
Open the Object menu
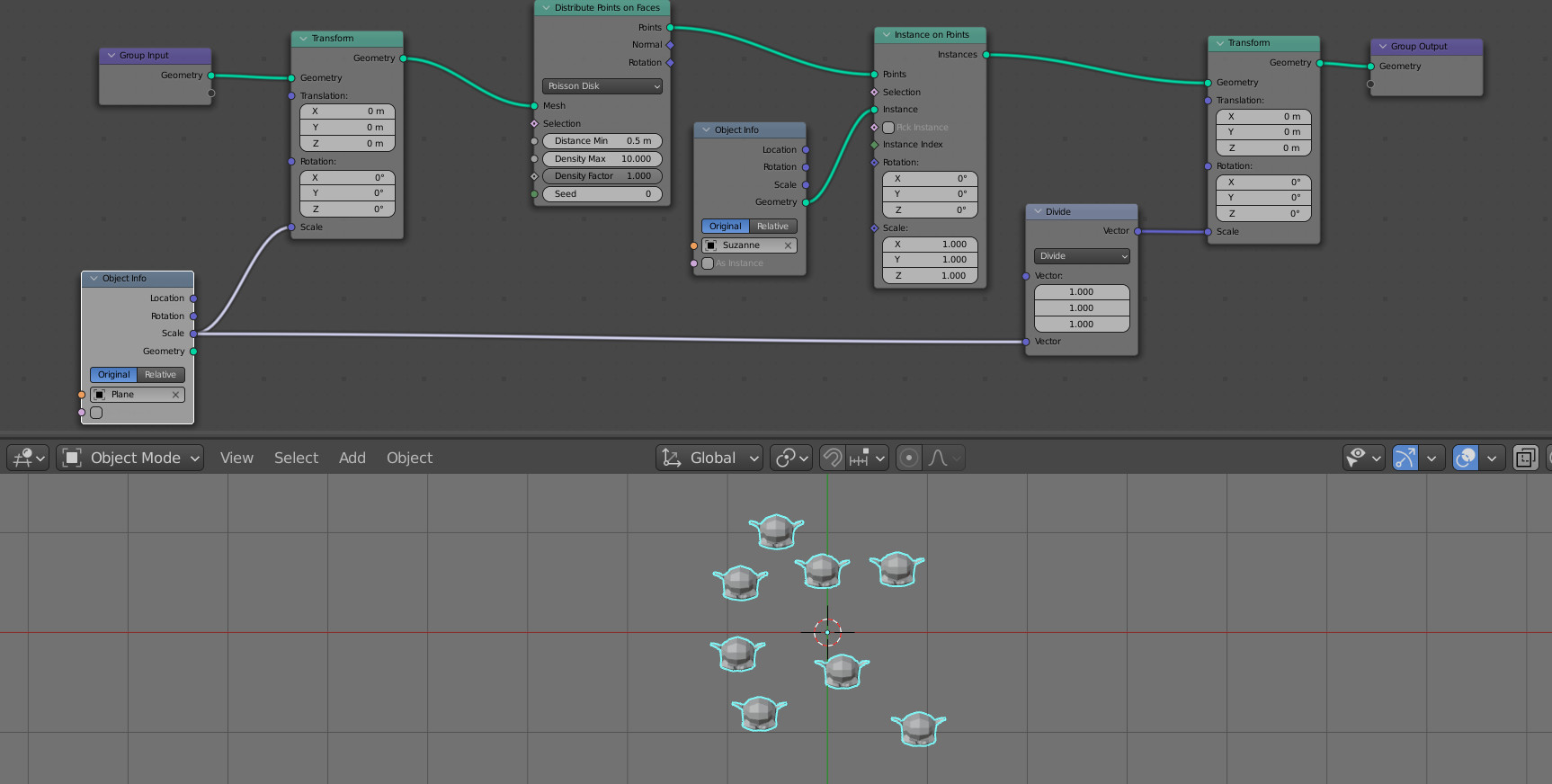[x=409, y=458]
